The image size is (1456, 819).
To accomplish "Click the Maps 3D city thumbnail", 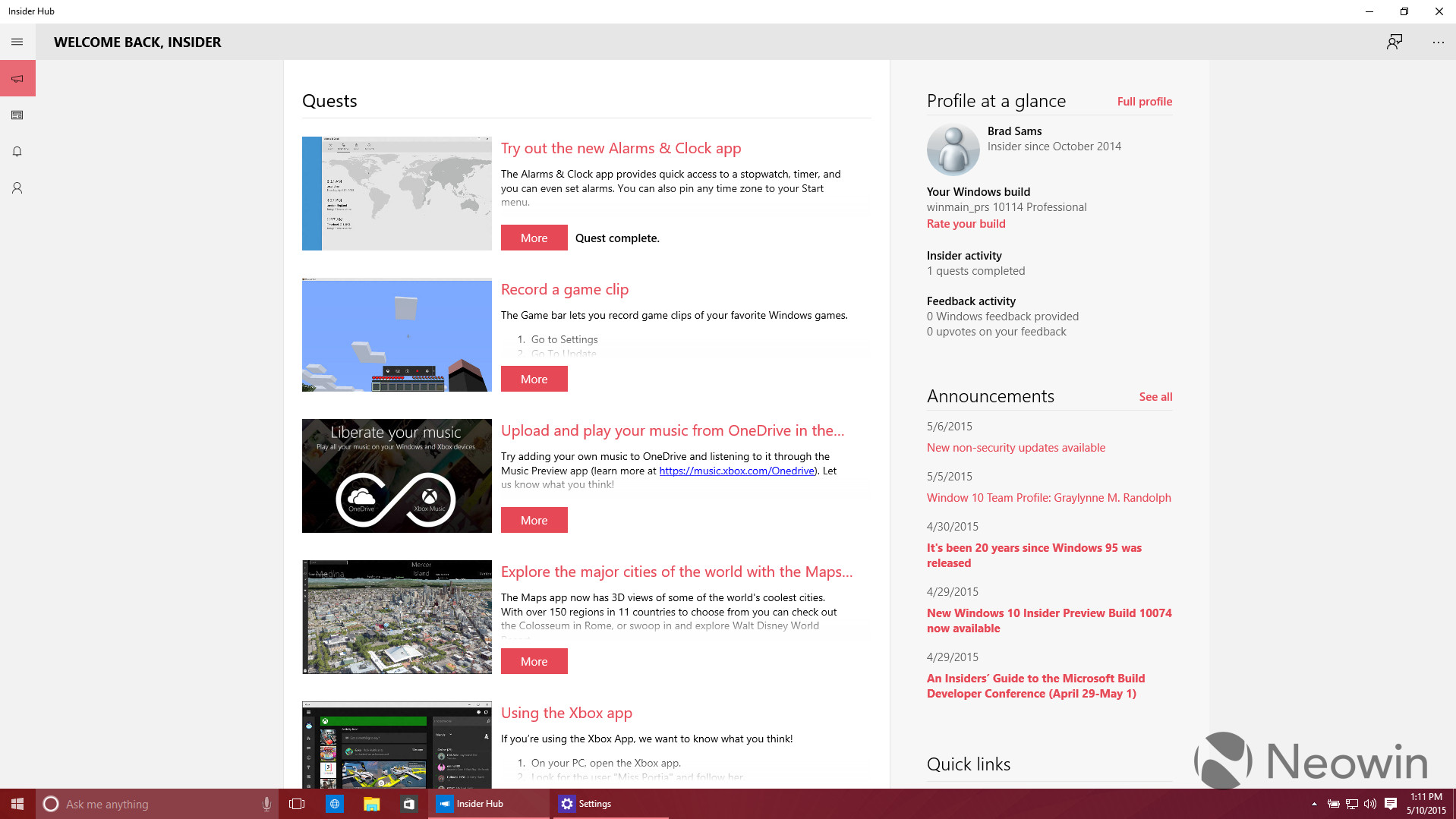I will point(397,617).
